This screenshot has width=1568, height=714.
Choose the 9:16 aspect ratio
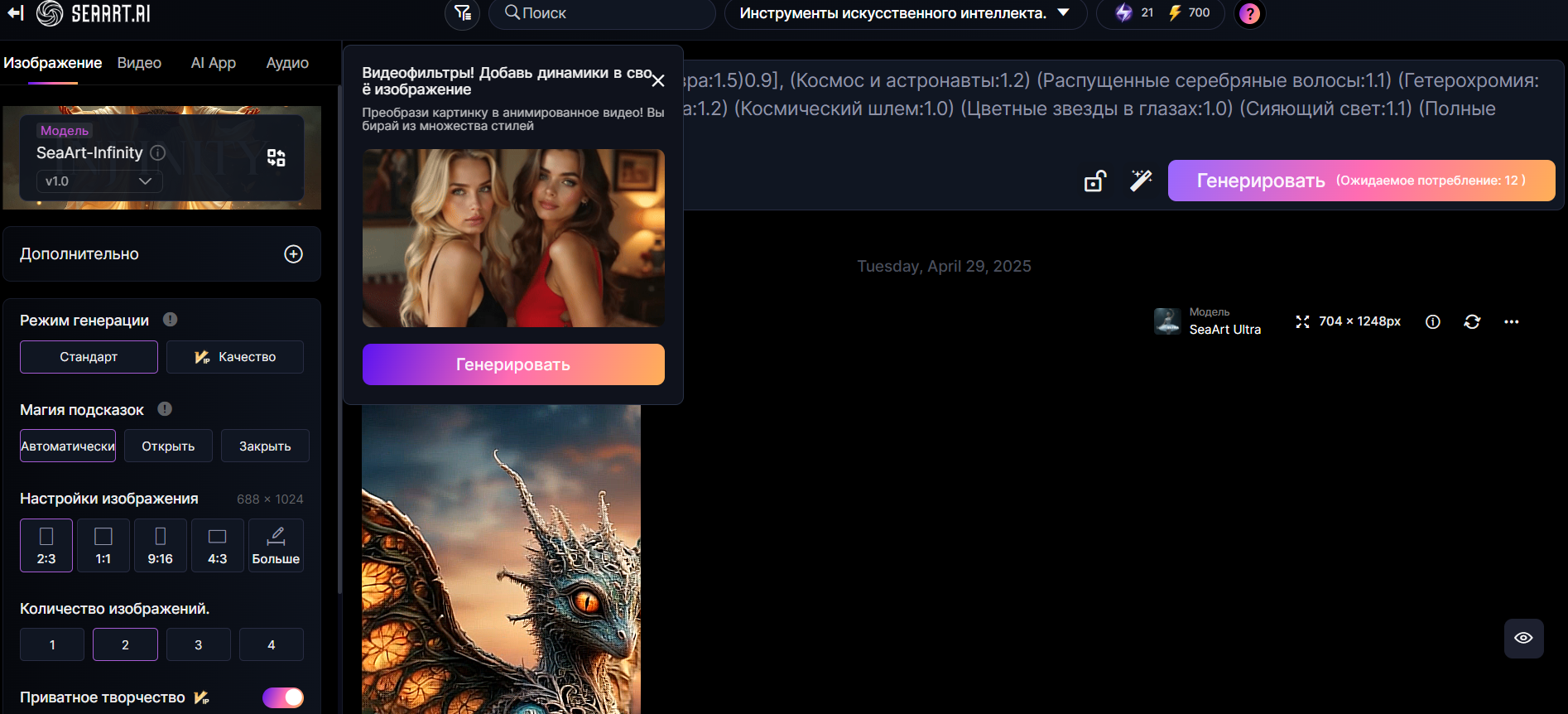(x=161, y=545)
